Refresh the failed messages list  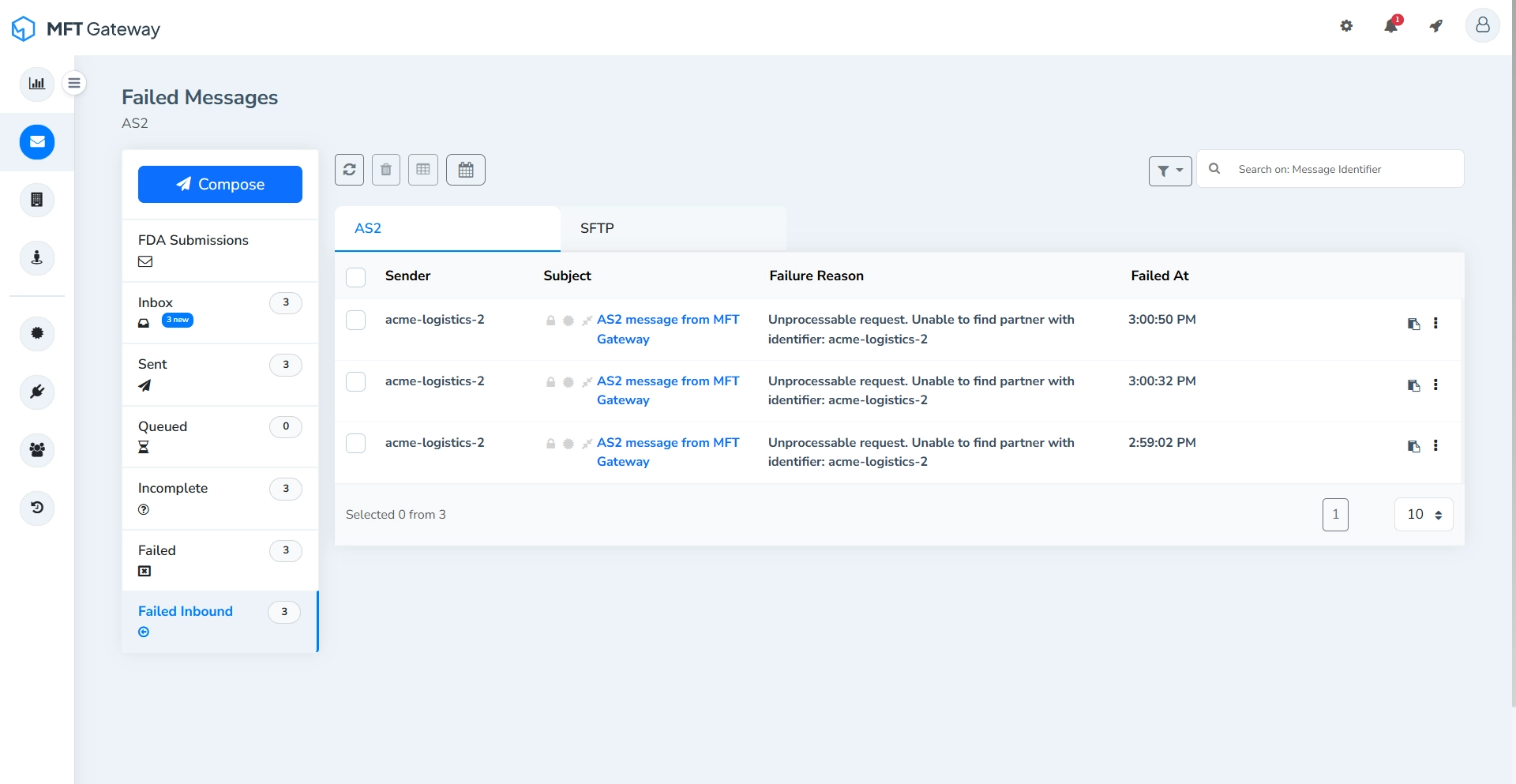tap(349, 170)
